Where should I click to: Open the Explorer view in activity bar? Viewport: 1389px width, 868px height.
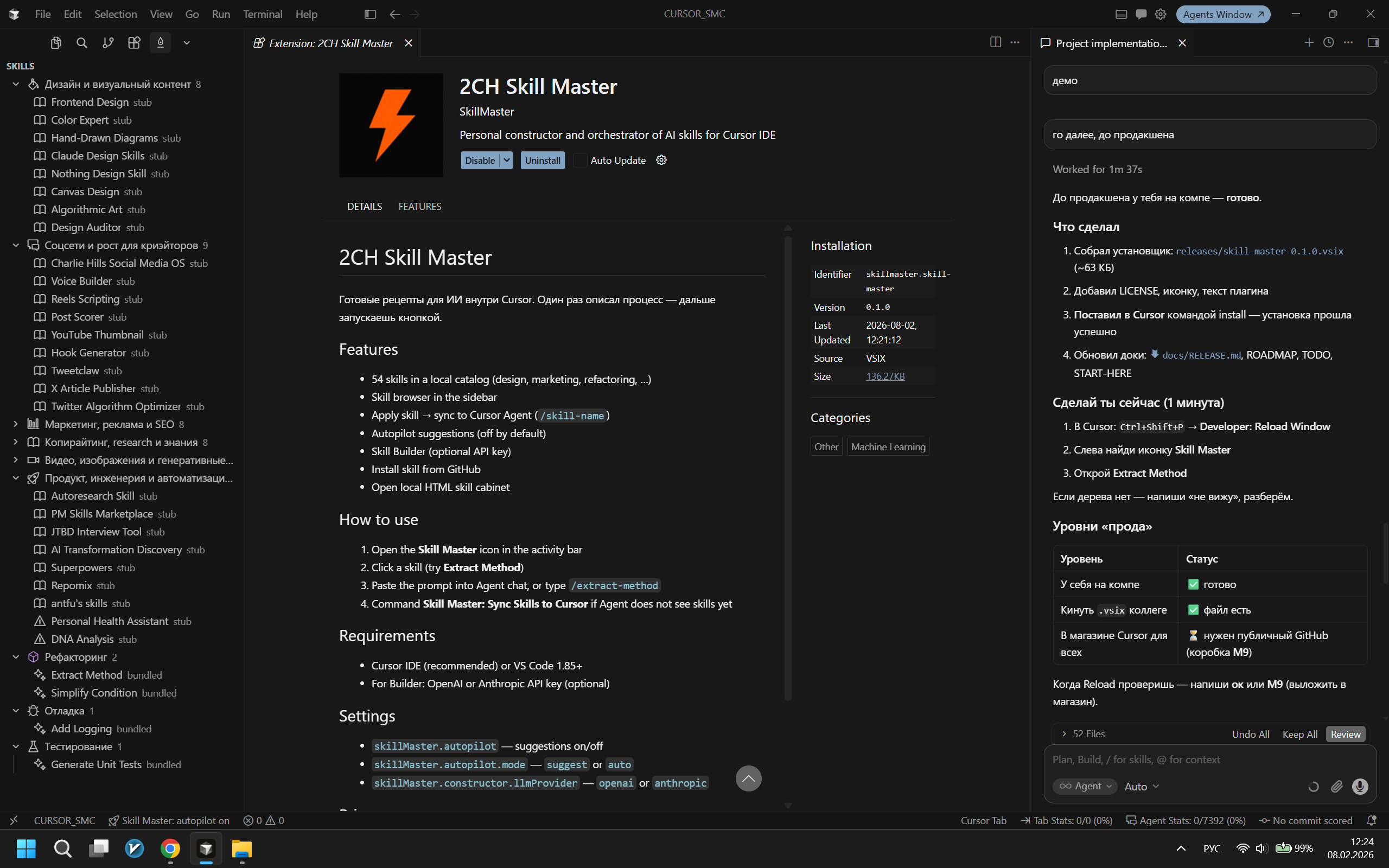pos(56,43)
